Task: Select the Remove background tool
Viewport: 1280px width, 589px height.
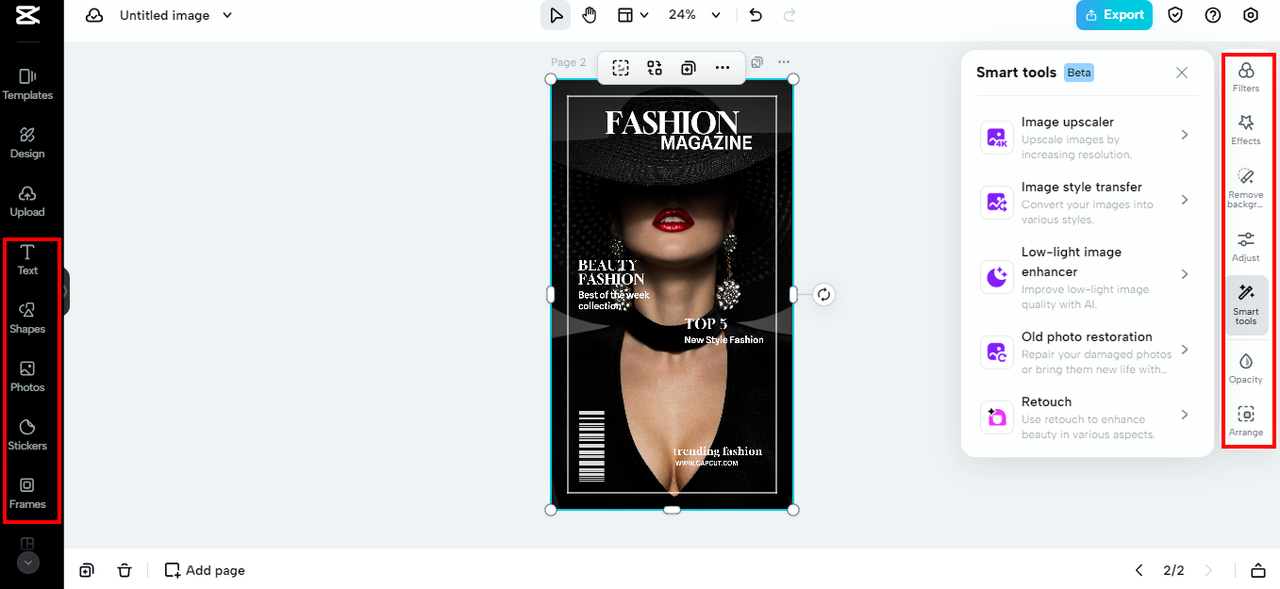Action: click(x=1246, y=187)
